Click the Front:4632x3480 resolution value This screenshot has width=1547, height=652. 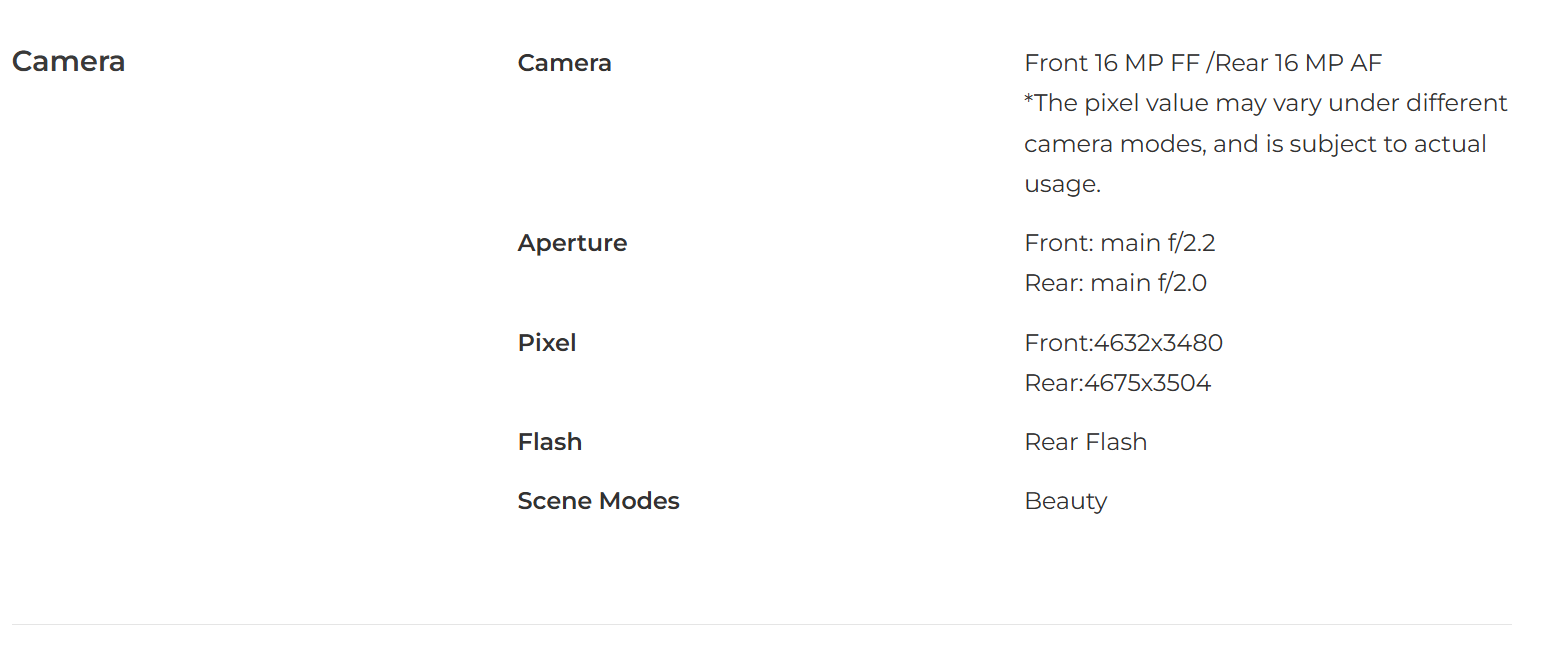pos(1124,343)
